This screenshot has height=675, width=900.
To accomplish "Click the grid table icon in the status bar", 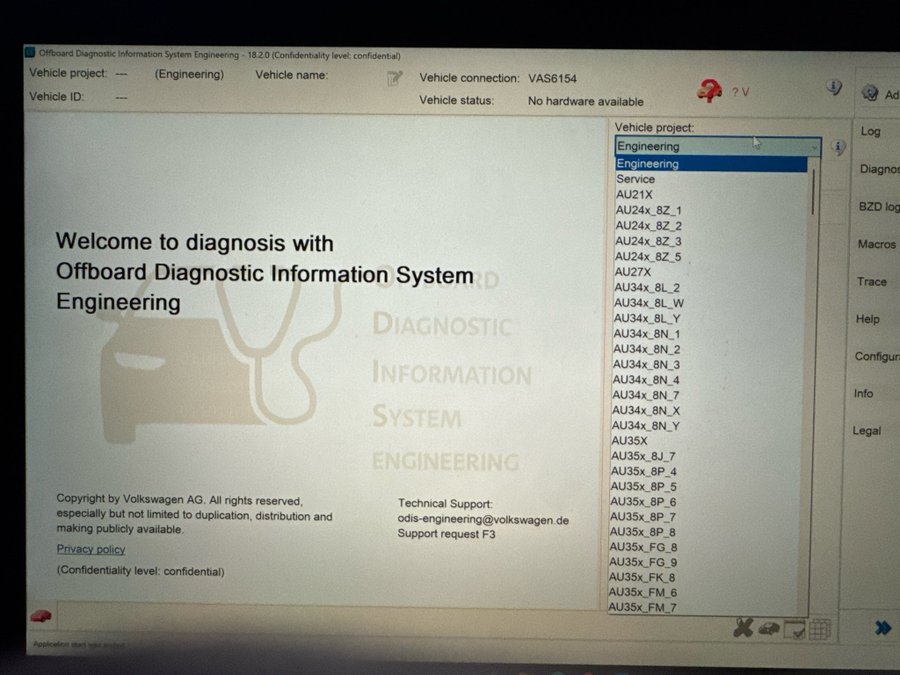I will [820, 629].
